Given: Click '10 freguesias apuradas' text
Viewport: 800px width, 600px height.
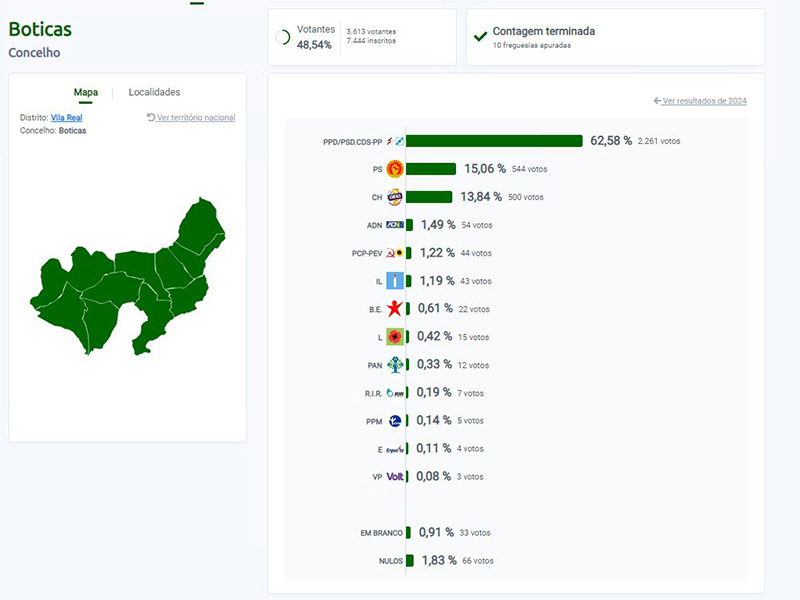Looking at the screenshot, I should pos(532,45).
